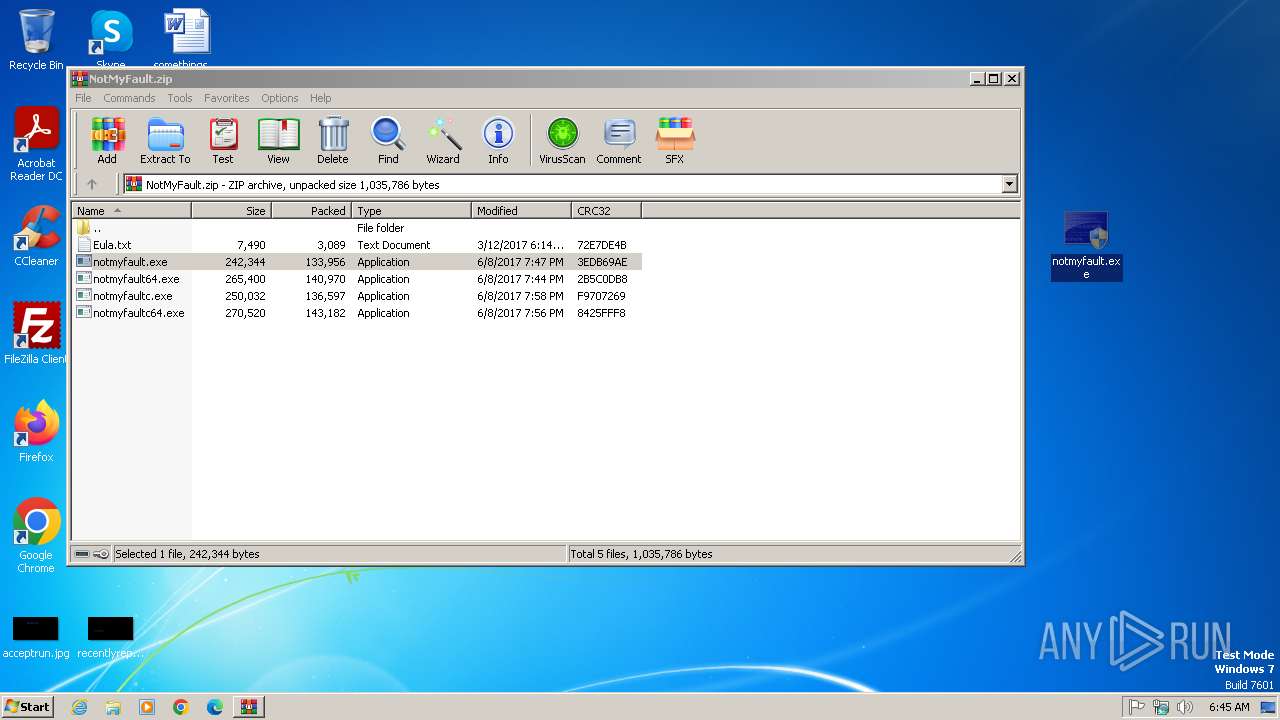Click the Delete trash icon in toolbar

tap(333, 140)
